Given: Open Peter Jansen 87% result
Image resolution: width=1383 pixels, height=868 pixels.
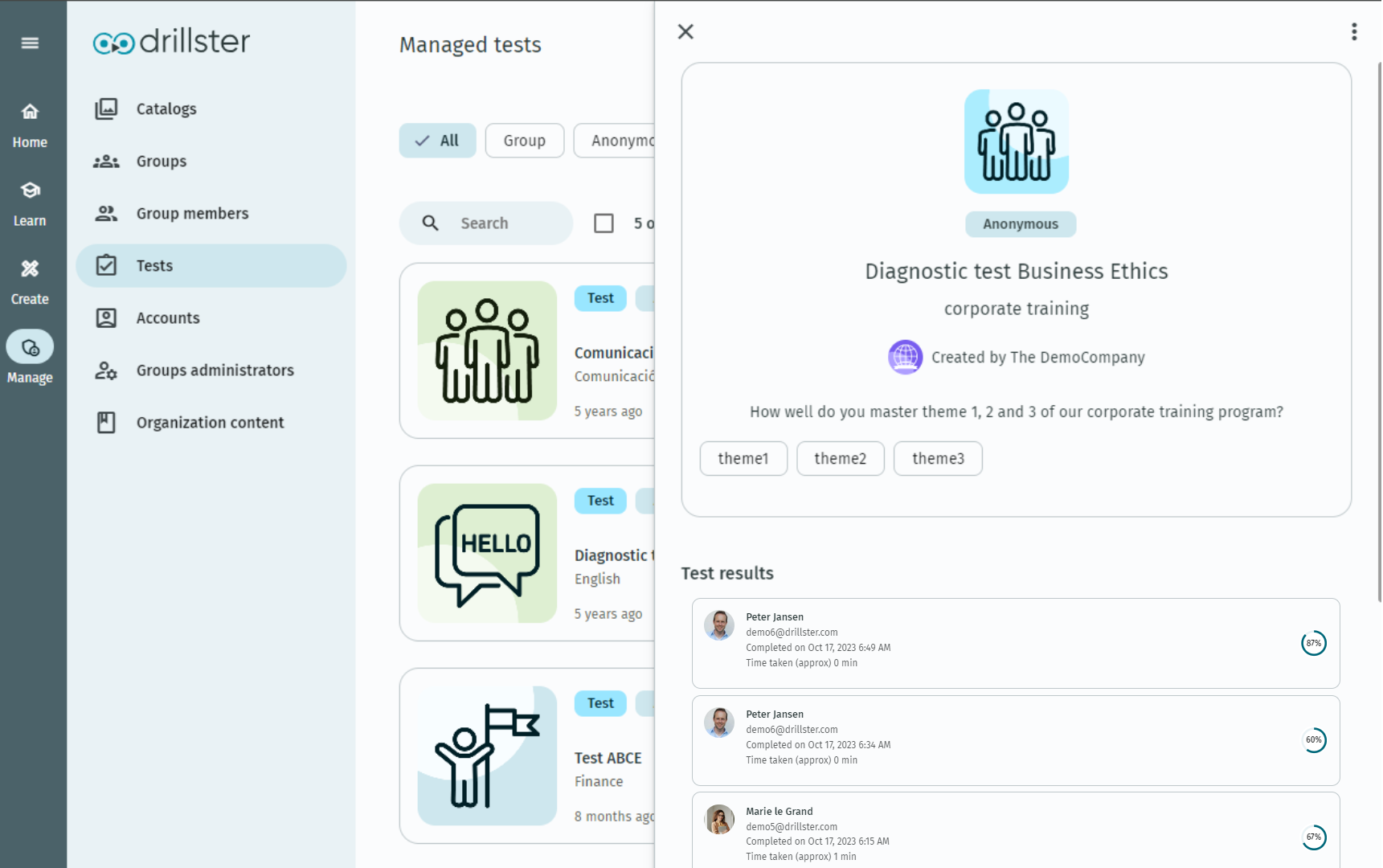Looking at the screenshot, I should point(1016,643).
